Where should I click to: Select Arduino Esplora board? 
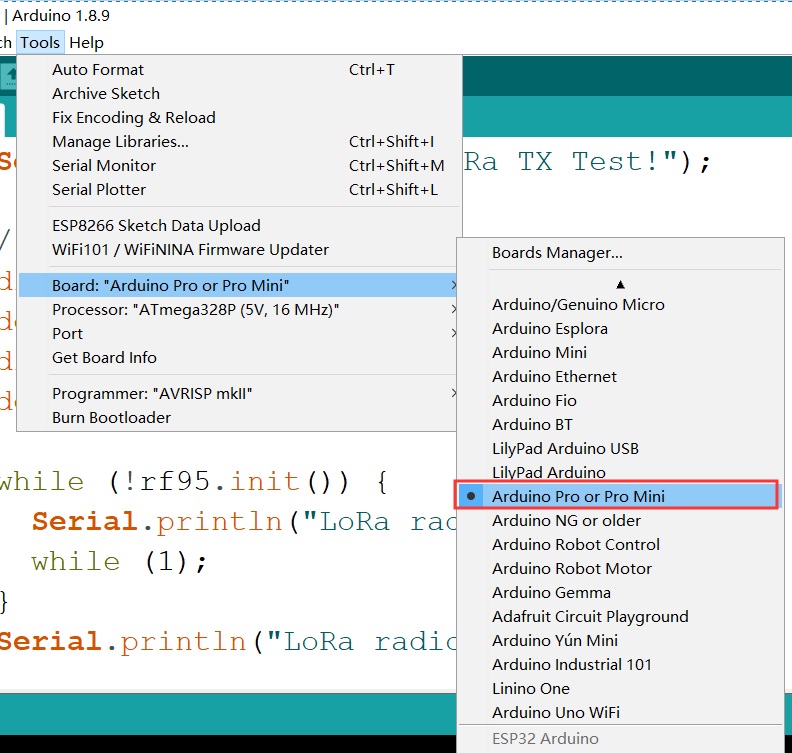[620, 329]
